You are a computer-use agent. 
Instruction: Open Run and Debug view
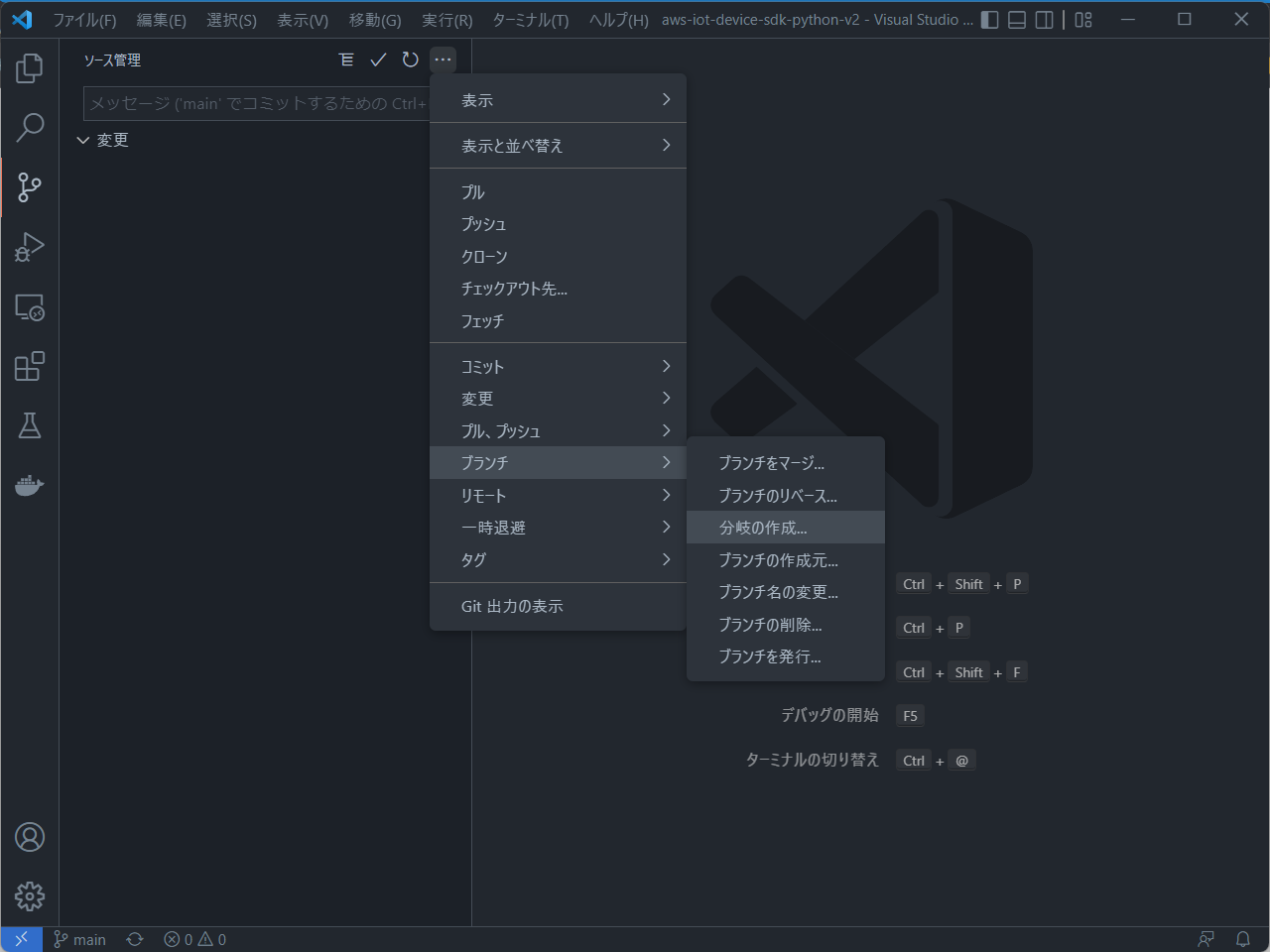pyautogui.click(x=30, y=247)
